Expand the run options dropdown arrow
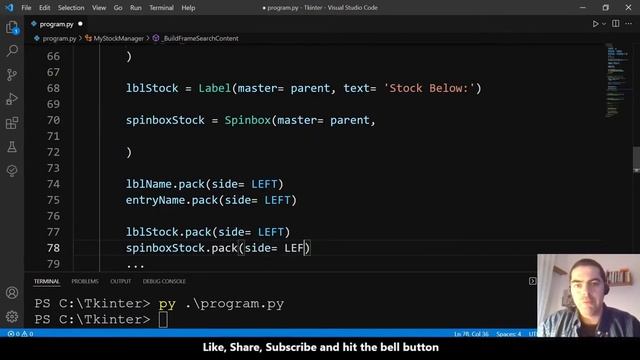This screenshot has height=360, width=640. pyautogui.click(x=604, y=24)
